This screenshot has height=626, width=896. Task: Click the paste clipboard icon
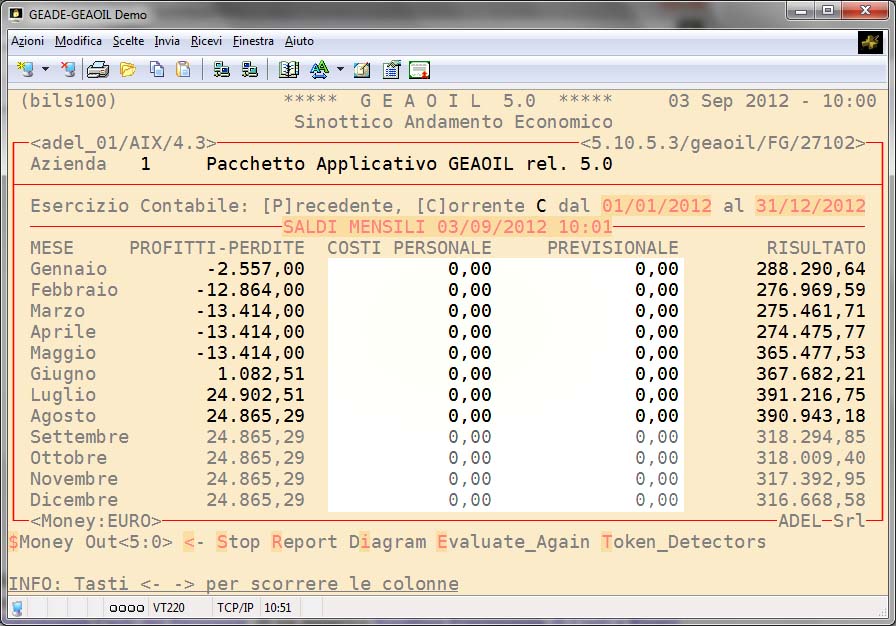183,70
